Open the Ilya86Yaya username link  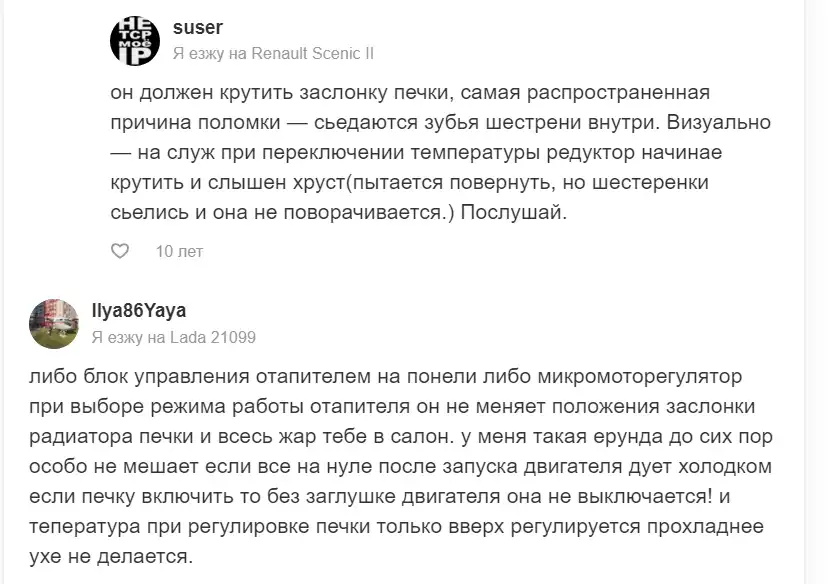point(139,311)
